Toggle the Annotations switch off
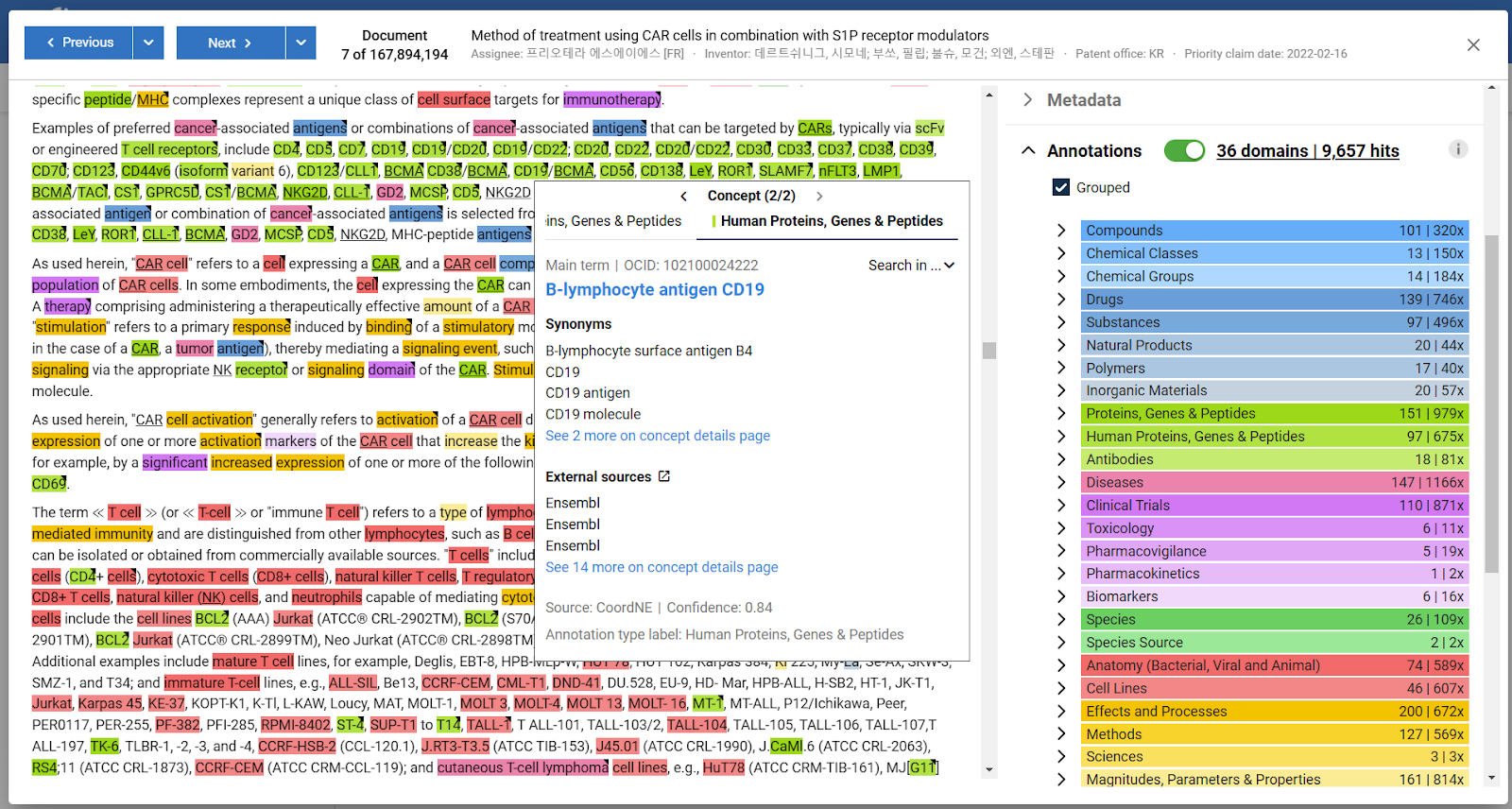Screen dimensions: 1512x809 point(1184,150)
